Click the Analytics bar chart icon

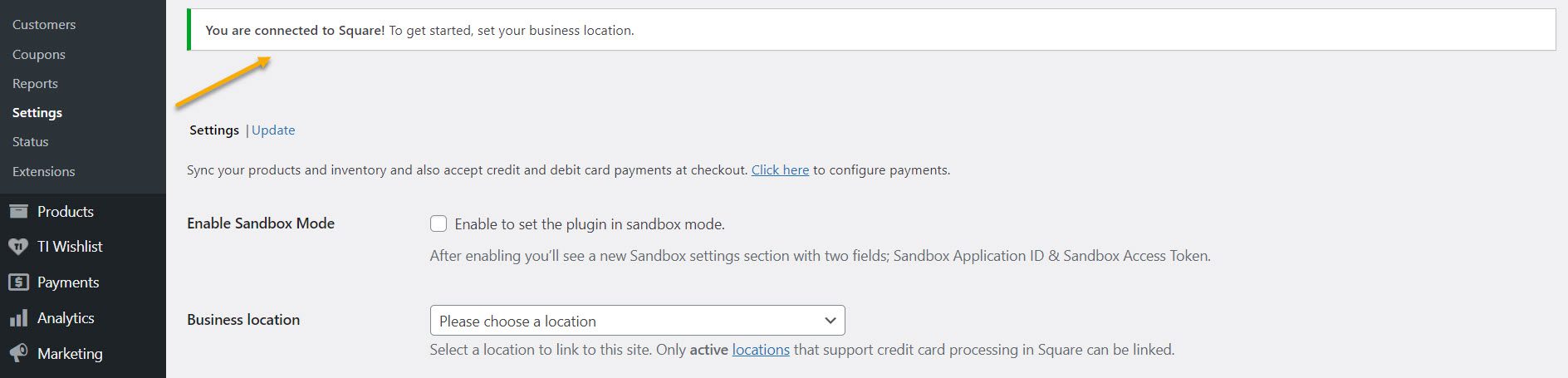coord(18,318)
